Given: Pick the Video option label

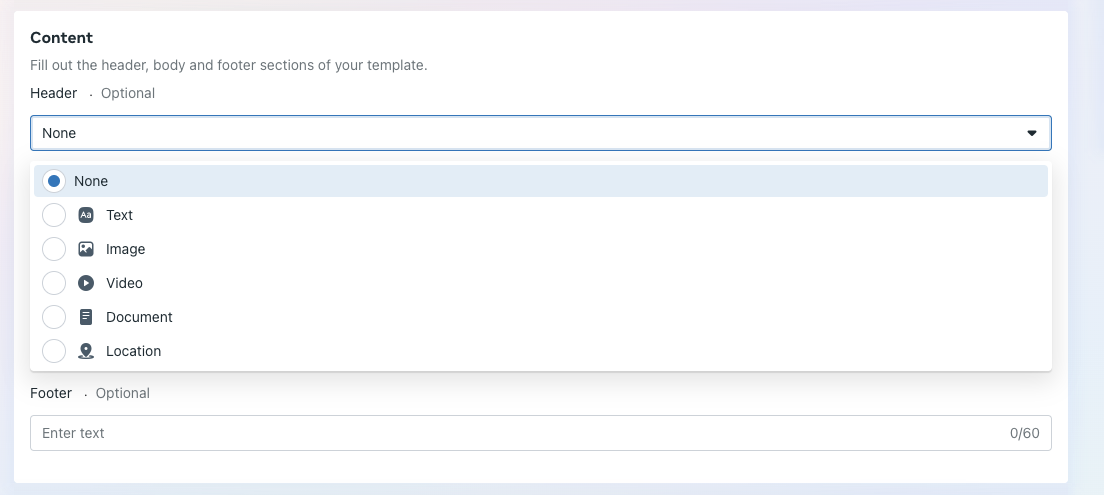Looking at the screenshot, I should coord(124,283).
